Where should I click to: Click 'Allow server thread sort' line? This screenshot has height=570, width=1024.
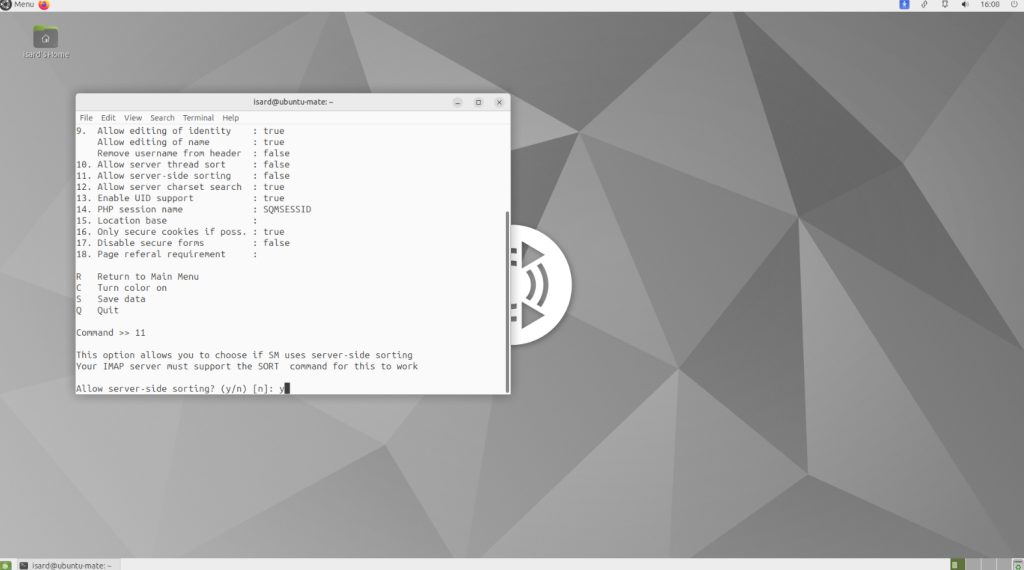[183, 165]
